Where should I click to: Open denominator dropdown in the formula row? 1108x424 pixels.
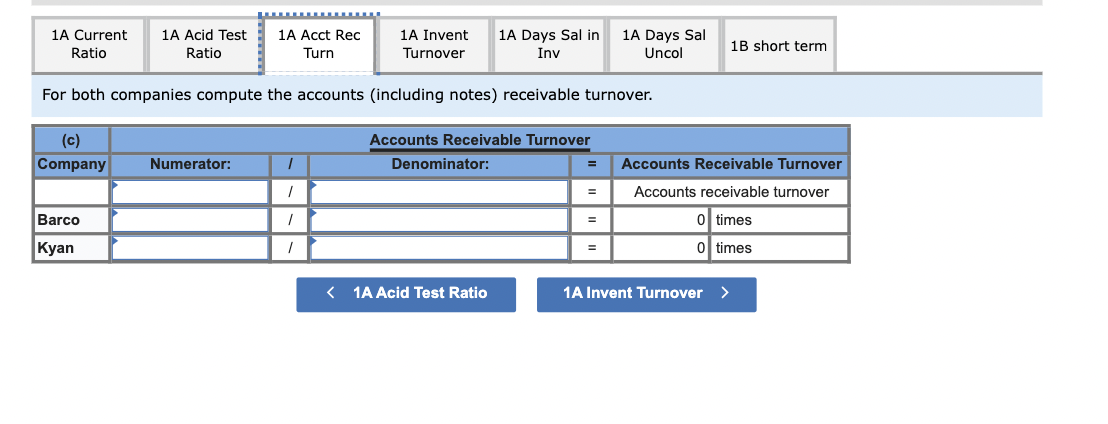(440, 192)
